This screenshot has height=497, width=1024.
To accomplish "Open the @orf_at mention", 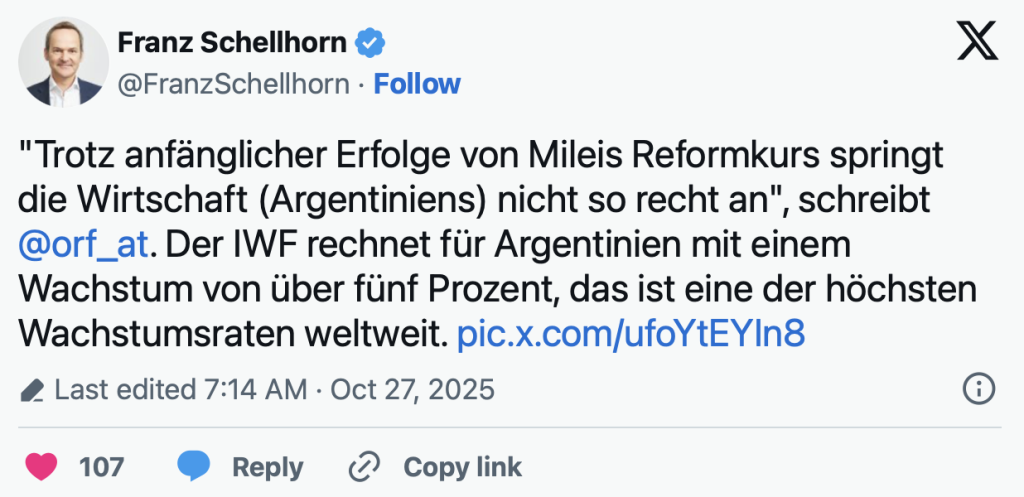I will pyautogui.click(x=84, y=243).
